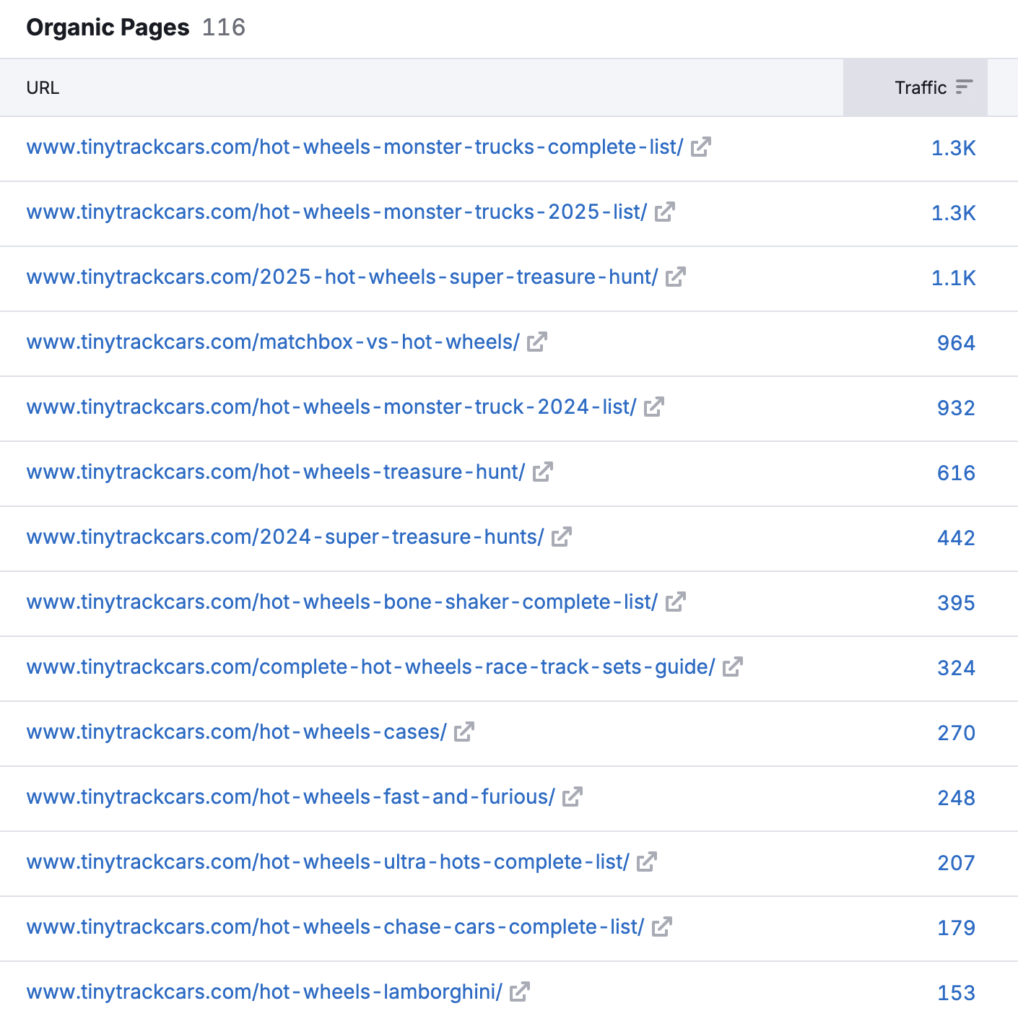Open the 2024-super-treasure-hunts URL
Image resolution: width=1018 pixels, height=1024 pixels.
285,537
